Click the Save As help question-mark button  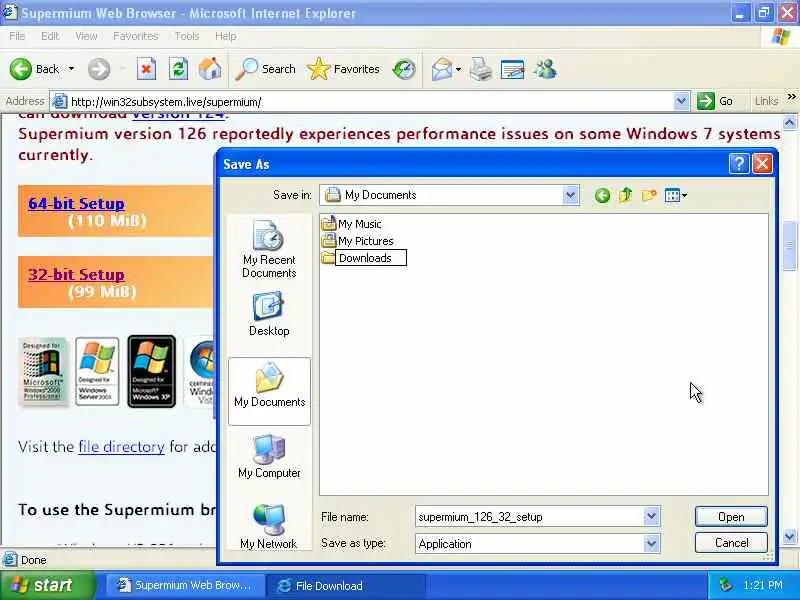[x=739, y=164]
